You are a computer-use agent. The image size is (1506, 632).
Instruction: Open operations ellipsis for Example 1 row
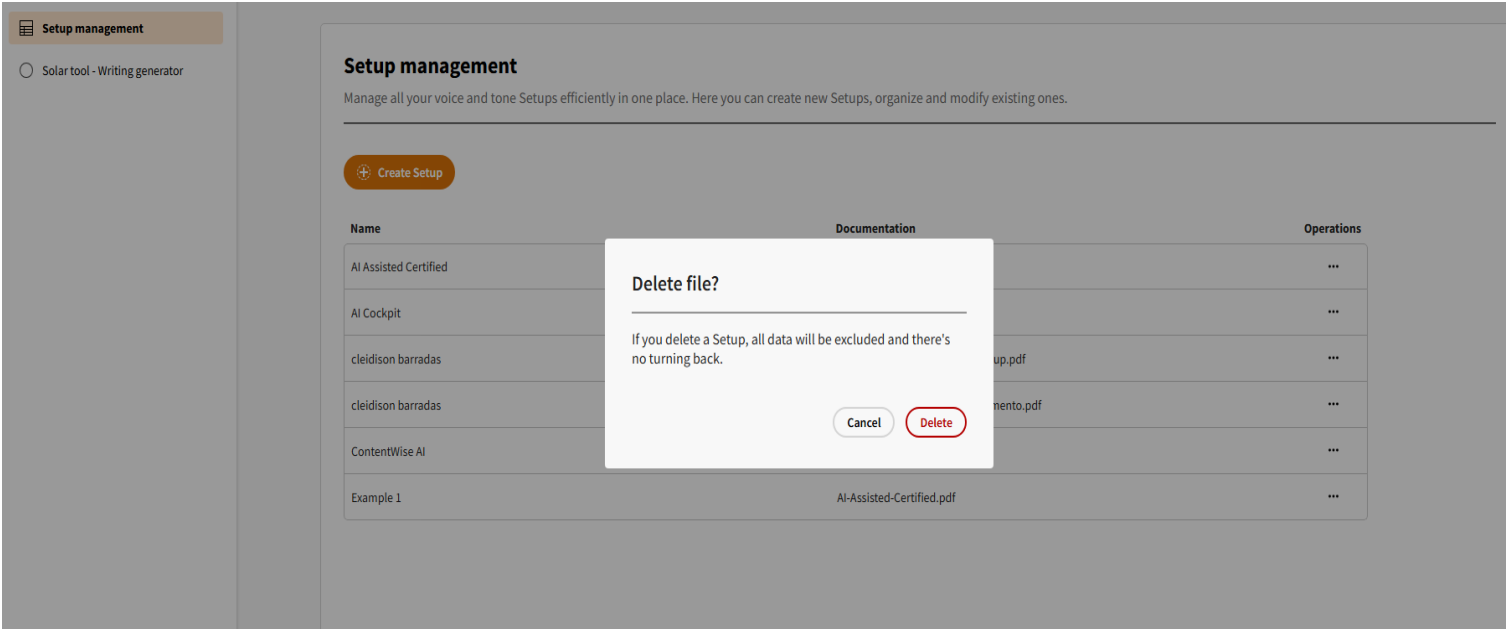click(1332, 496)
